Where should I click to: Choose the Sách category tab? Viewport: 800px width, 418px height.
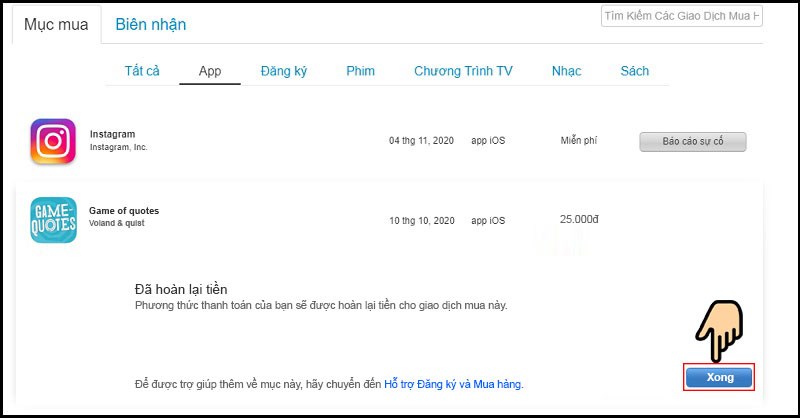tap(635, 71)
